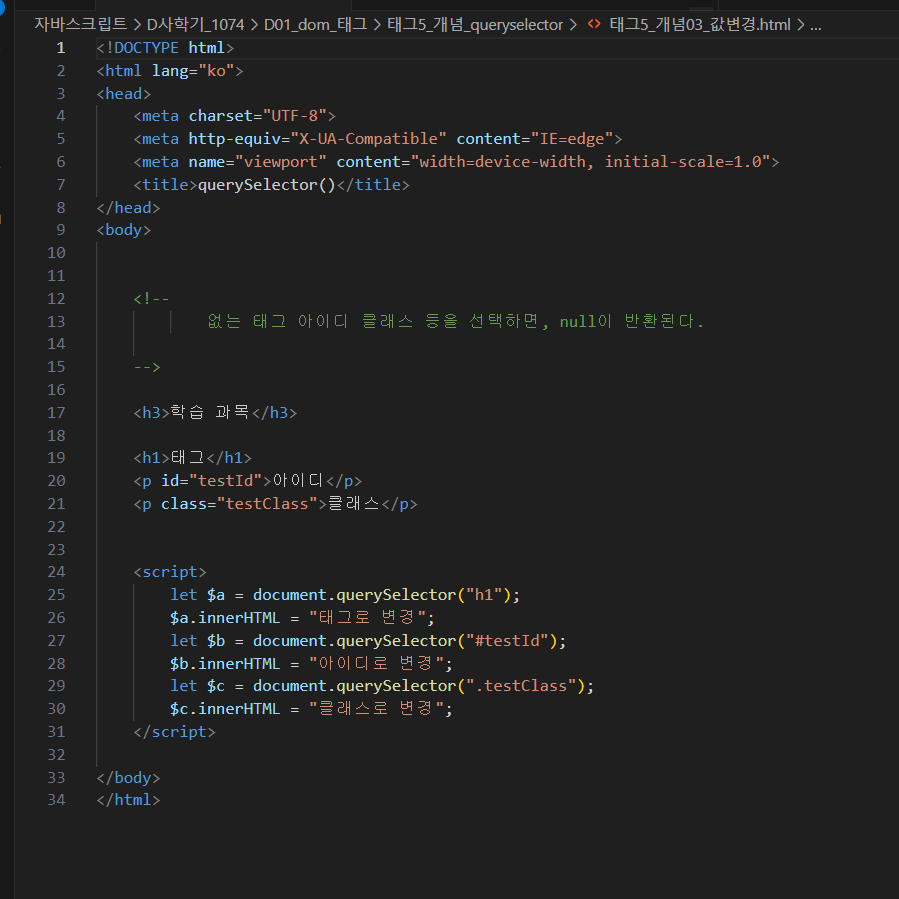Click the querySelector() title text
899x899 pixels.
coord(267,185)
